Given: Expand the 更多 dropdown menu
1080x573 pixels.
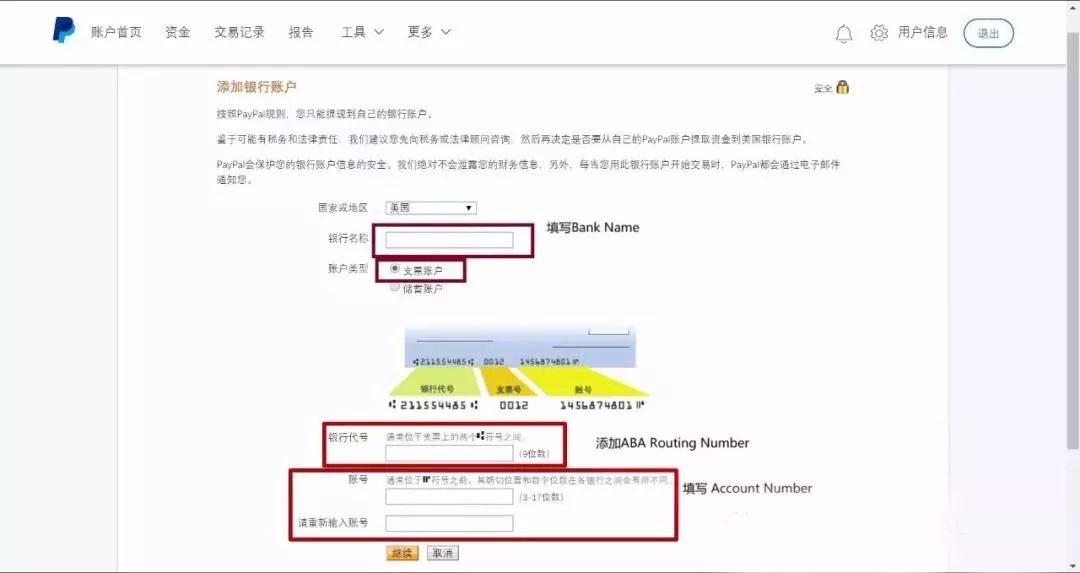Looking at the screenshot, I should (x=428, y=32).
